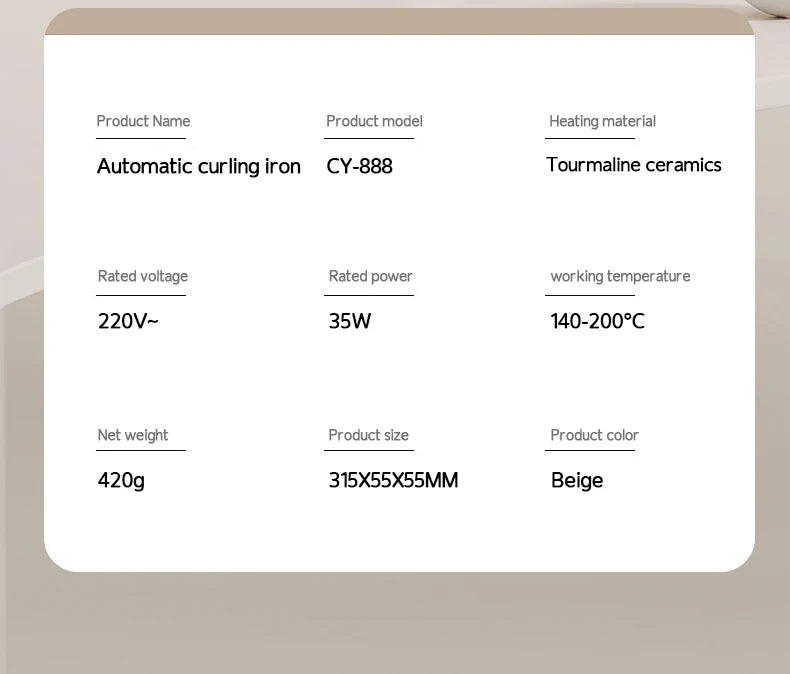The width and height of the screenshot is (790, 674).
Task: Select the "Tourmaline ceramics" value
Action: tap(633, 165)
